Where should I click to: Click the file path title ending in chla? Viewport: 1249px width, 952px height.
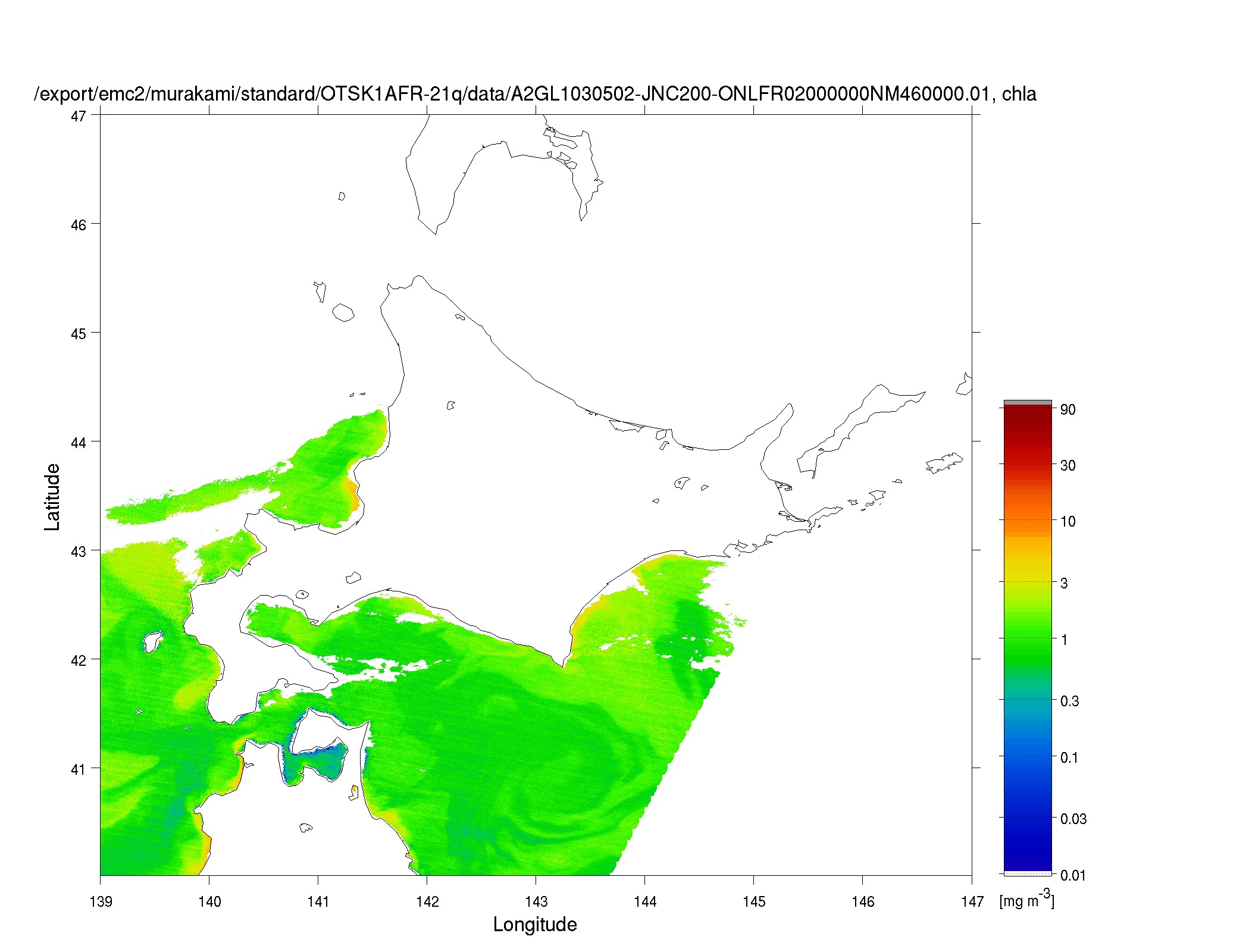coord(536,94)
